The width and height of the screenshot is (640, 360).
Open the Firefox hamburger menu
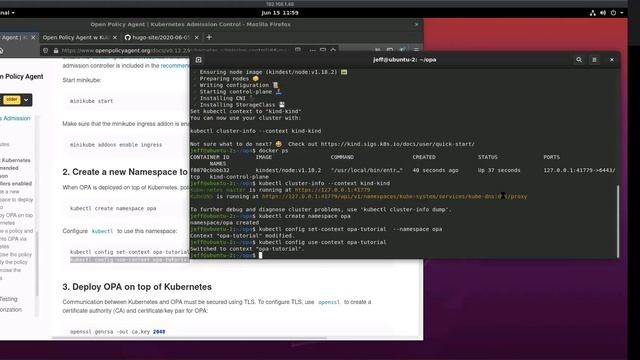coord(416,50)
